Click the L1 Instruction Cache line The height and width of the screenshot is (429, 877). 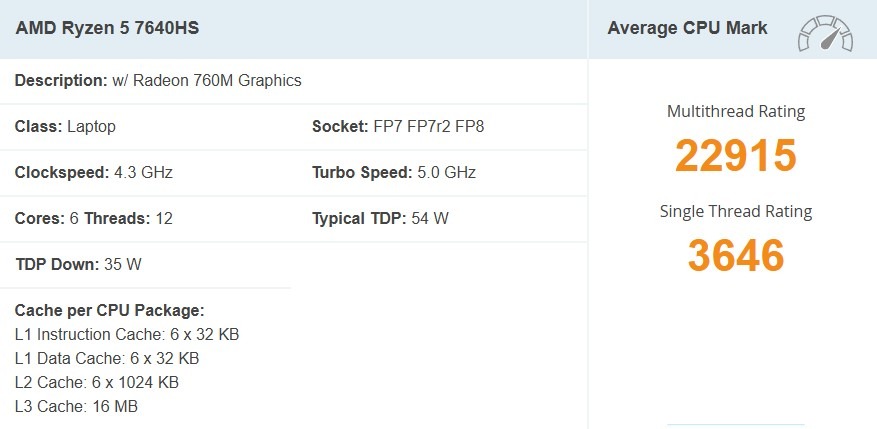click(127, 334)
